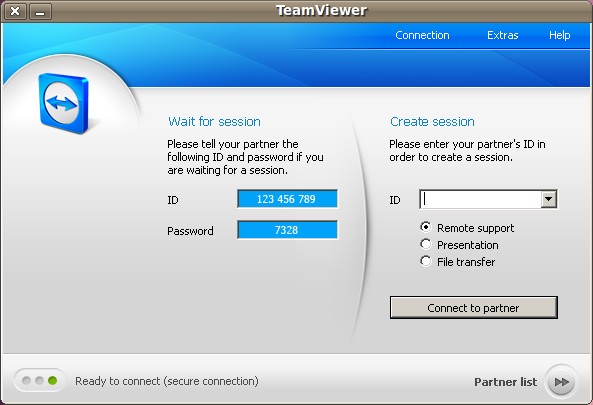Click into the partner ID input field
Viewport: 593px width, 405px height.
click(480, 199)
